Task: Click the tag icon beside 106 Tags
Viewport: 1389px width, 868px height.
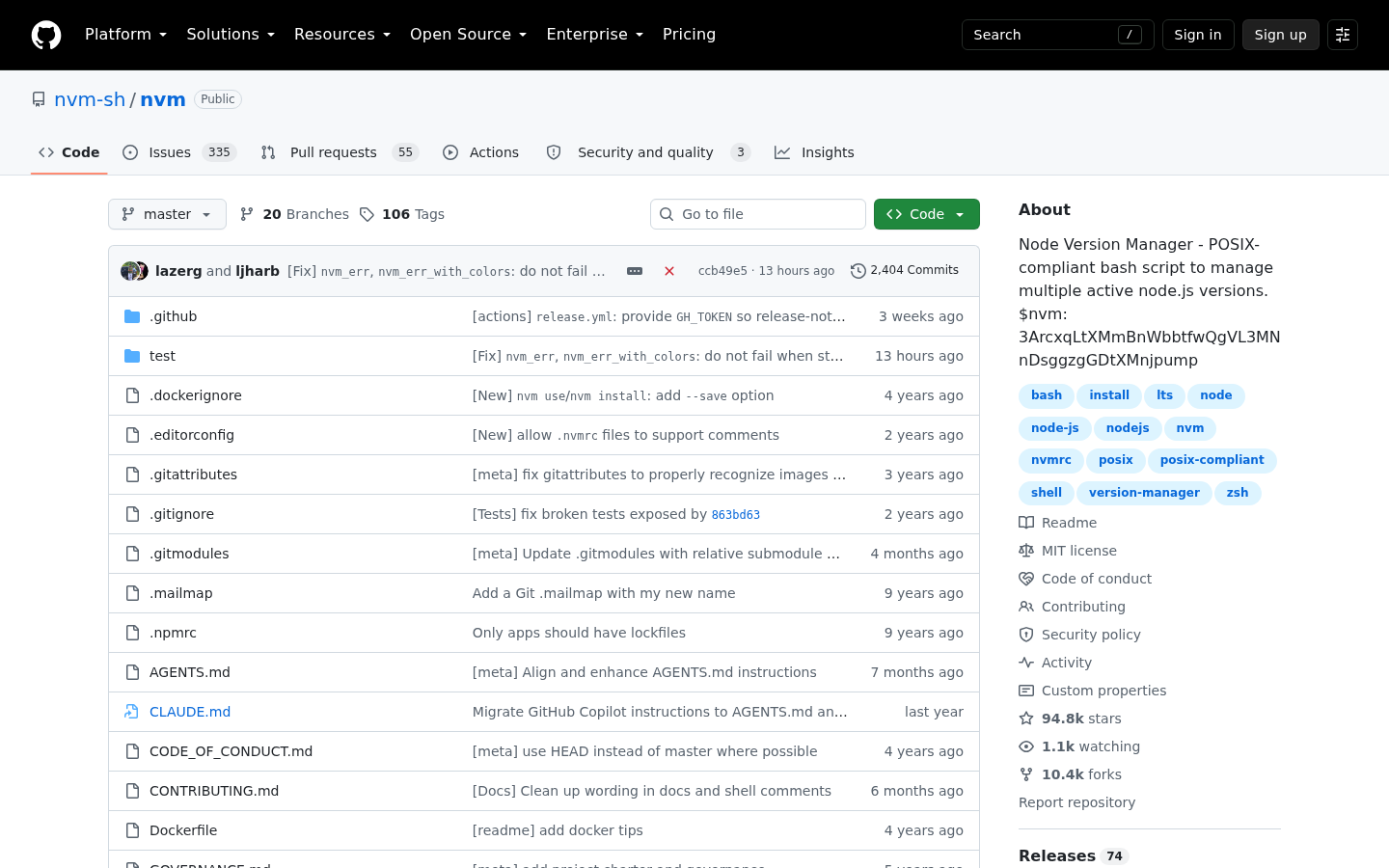Action: [367, 214]
